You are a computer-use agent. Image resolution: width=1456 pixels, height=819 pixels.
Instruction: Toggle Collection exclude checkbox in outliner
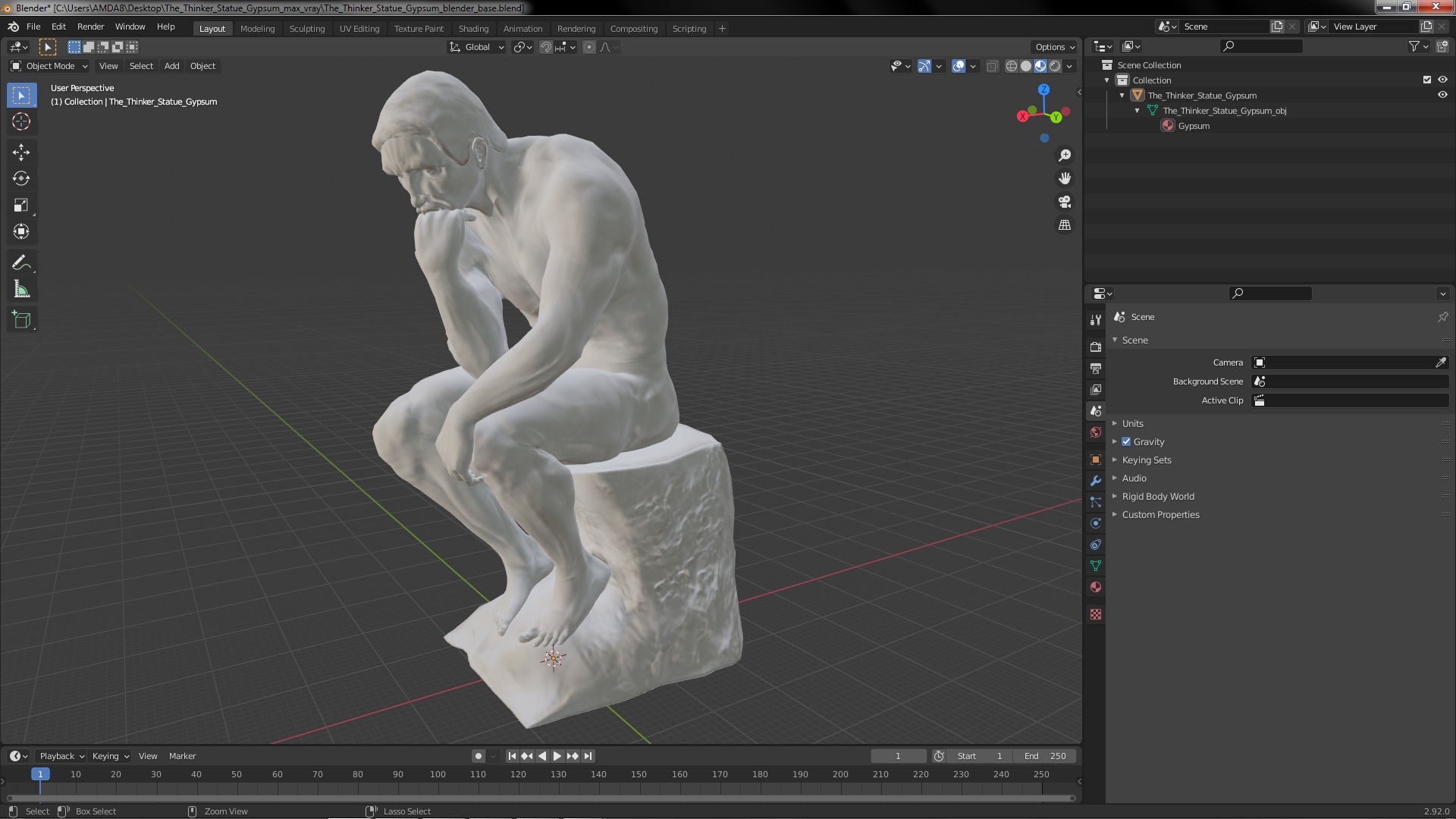1426,80
